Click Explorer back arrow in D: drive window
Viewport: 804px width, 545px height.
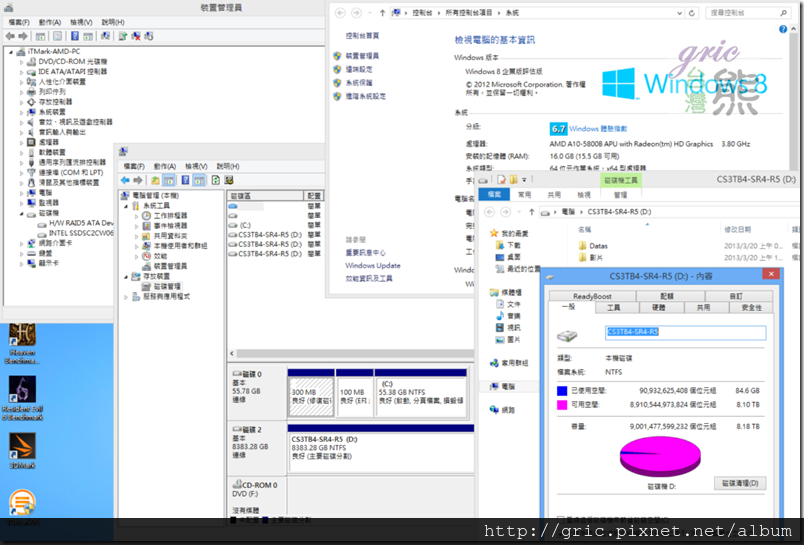click(x=490, y=212)
